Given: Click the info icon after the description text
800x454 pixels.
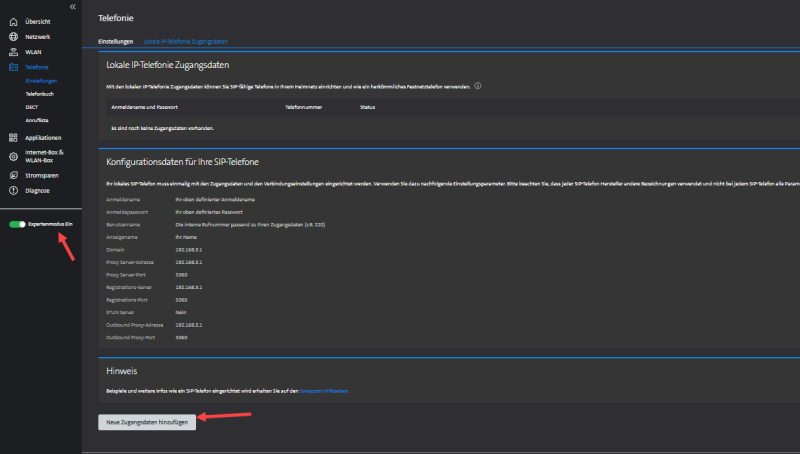Looking at the screenshot, I should point(478,86).
